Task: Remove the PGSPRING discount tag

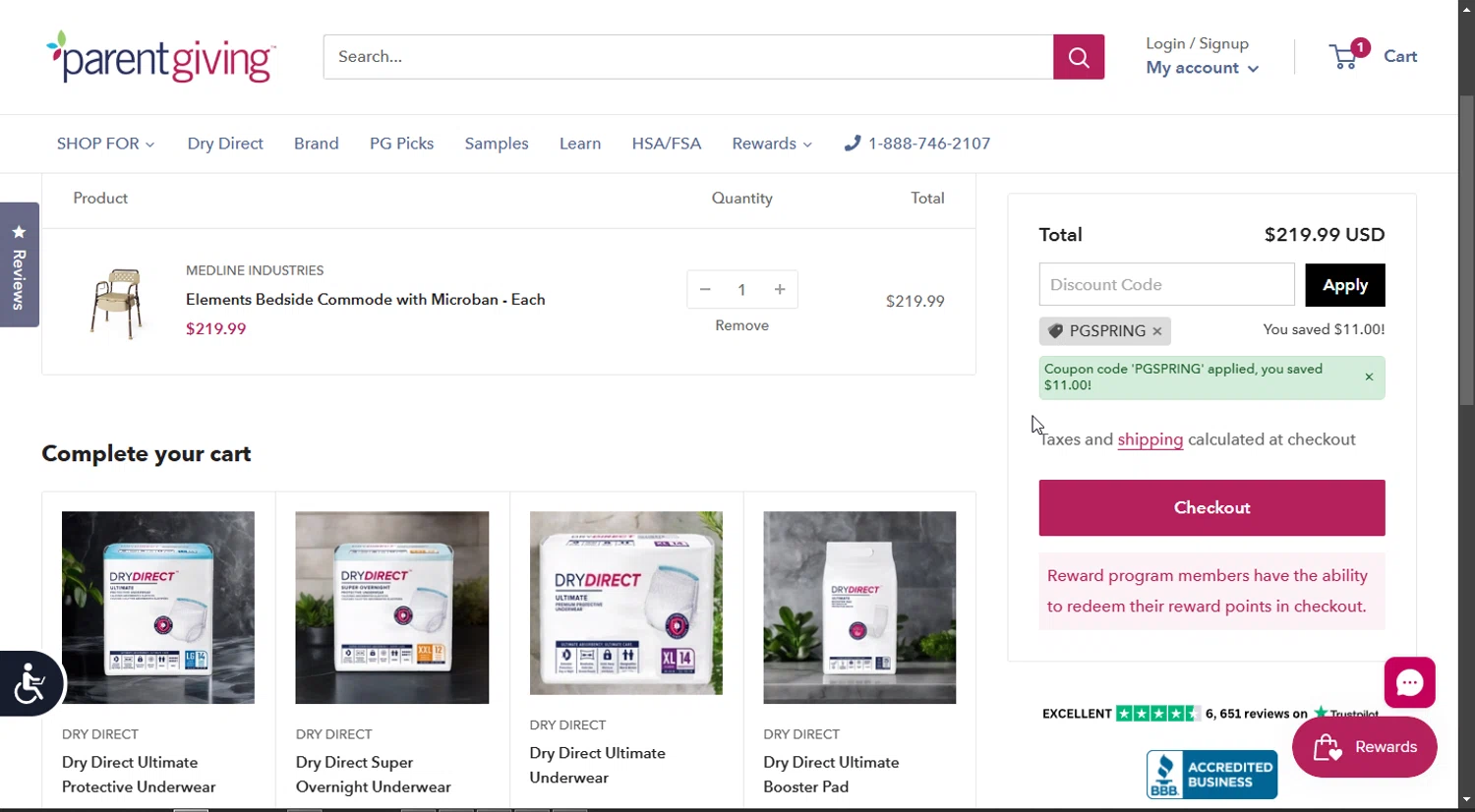Action: pos(1157,331)
